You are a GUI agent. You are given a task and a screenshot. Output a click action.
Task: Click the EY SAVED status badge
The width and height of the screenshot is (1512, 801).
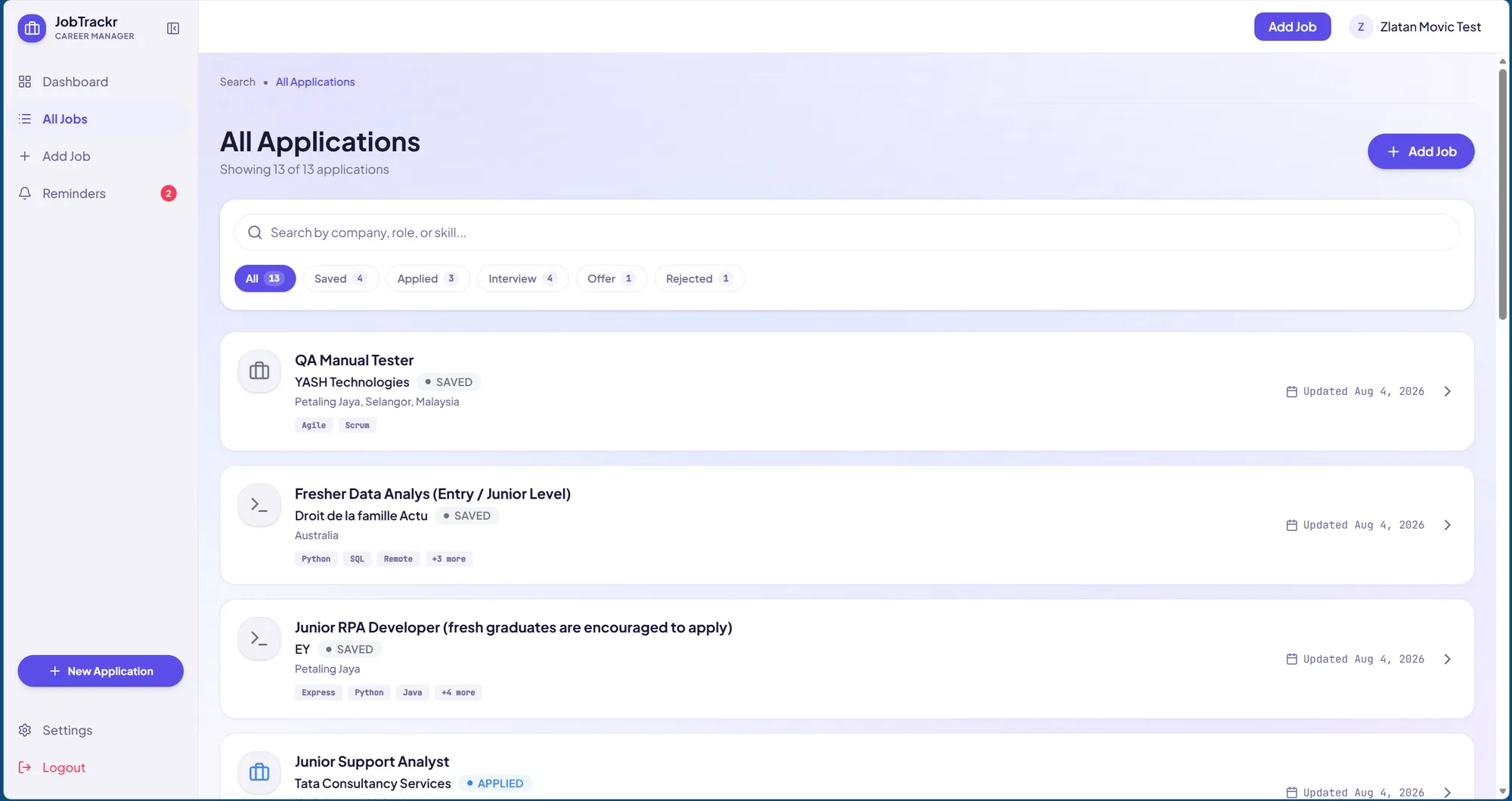tap(350, 649)
